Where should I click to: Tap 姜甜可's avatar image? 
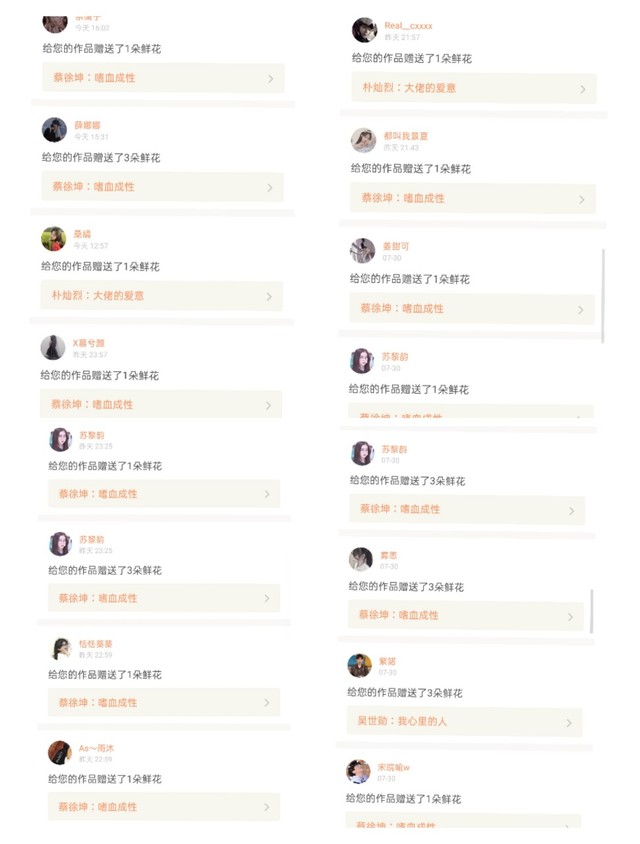tap(362, 251)
